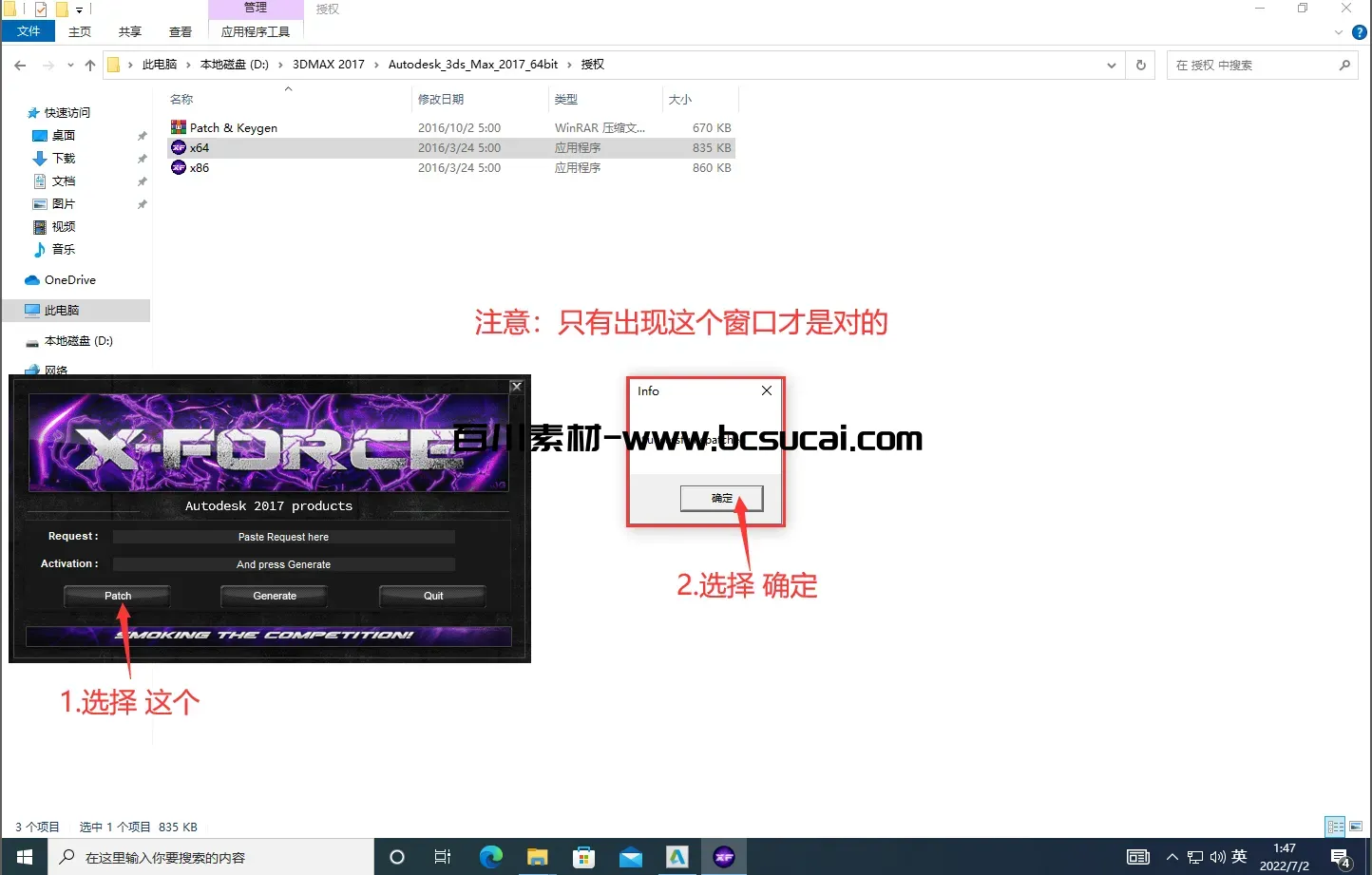The height and width of the screenshot is (875, 1372).
Task: Click the Request field in keygen
Action: [x=283, y=537]
